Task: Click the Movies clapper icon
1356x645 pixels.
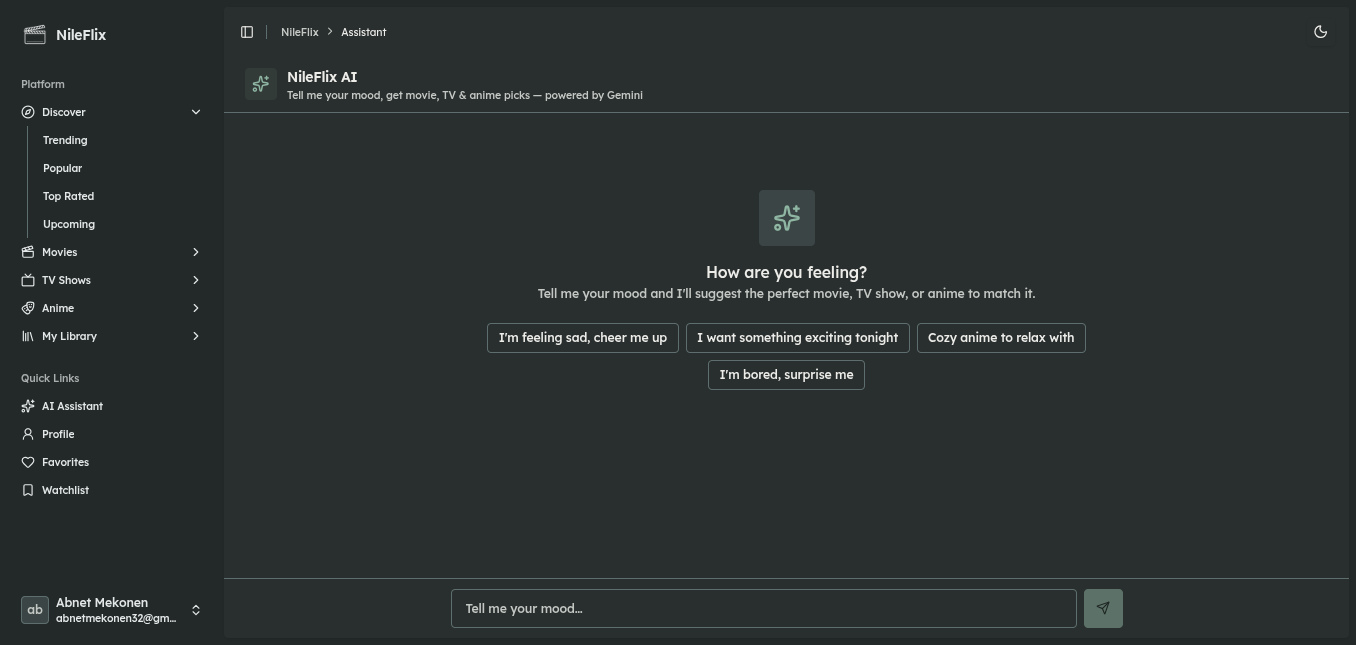Action: pyautogui.click(x=28, y=252)
